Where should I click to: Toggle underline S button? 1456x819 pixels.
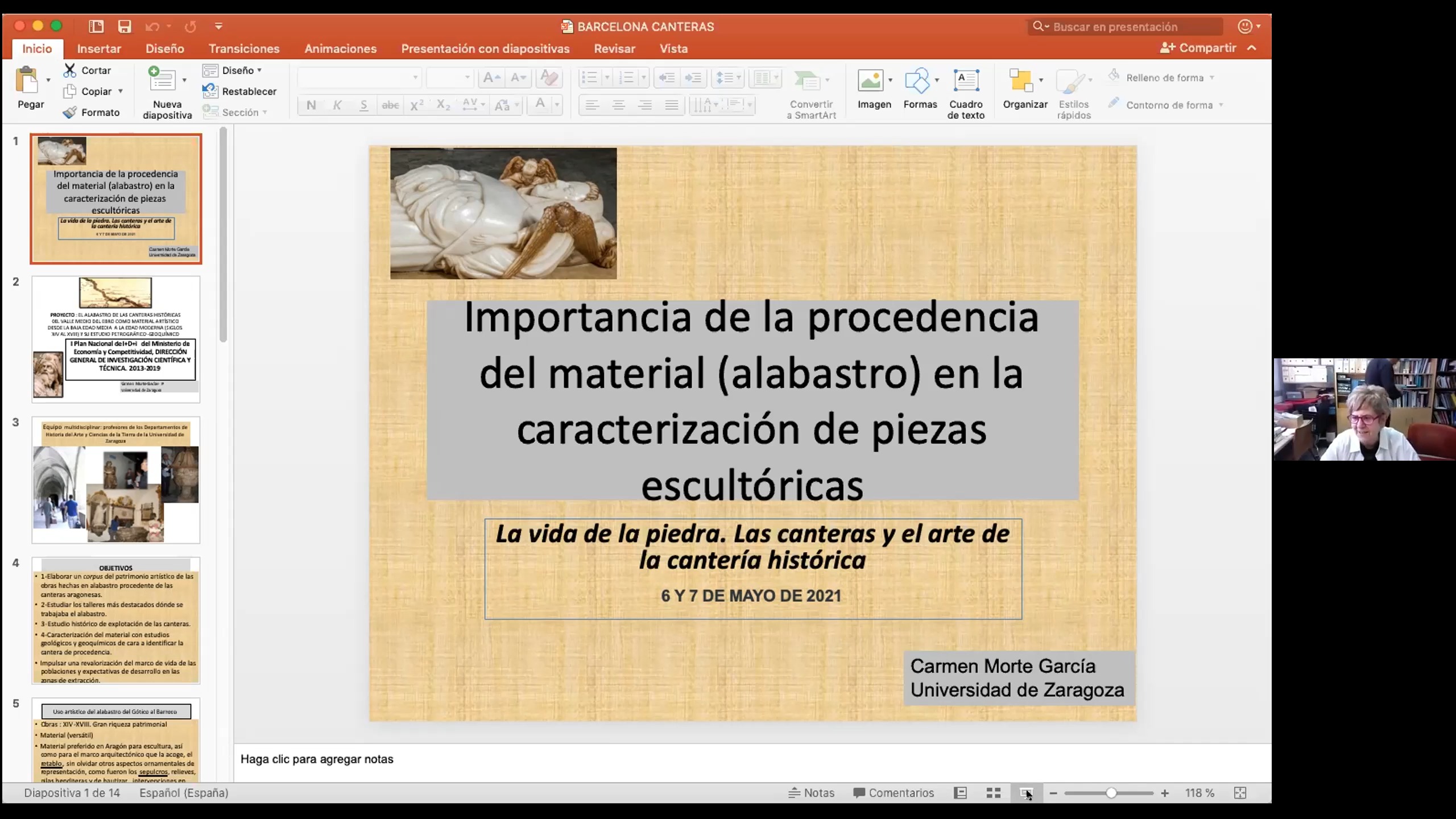tap(363, 105)
